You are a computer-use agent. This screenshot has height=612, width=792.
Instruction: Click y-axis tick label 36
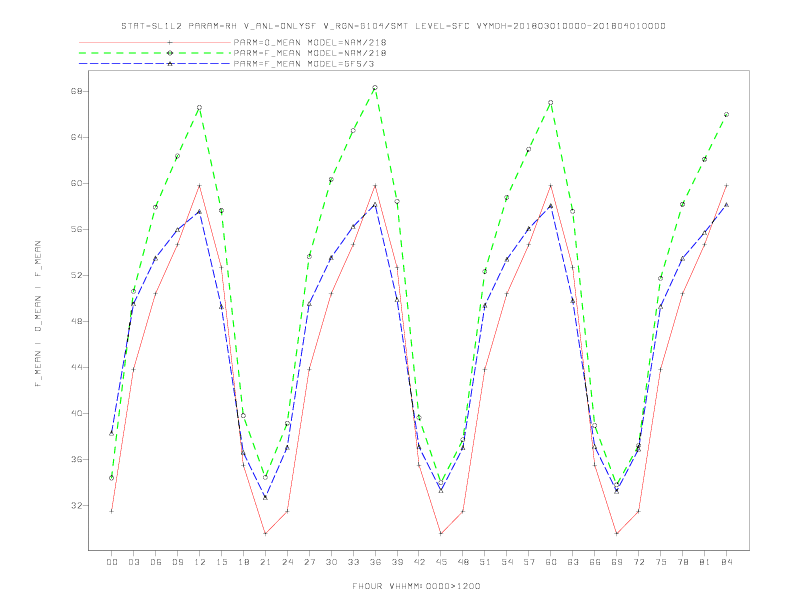[x=76, y=460]
